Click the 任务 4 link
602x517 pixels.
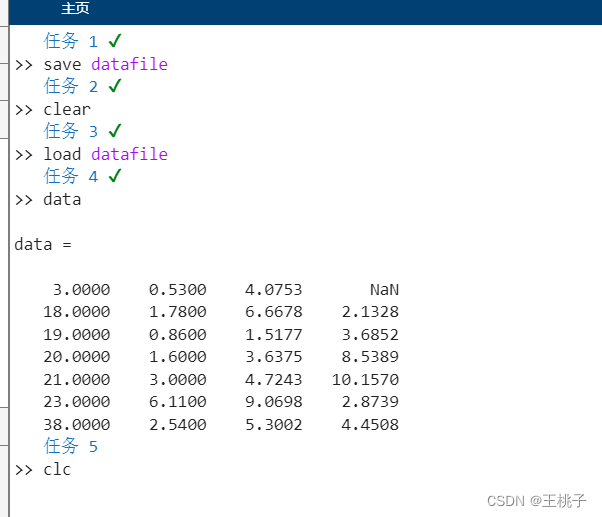(71, 176)
